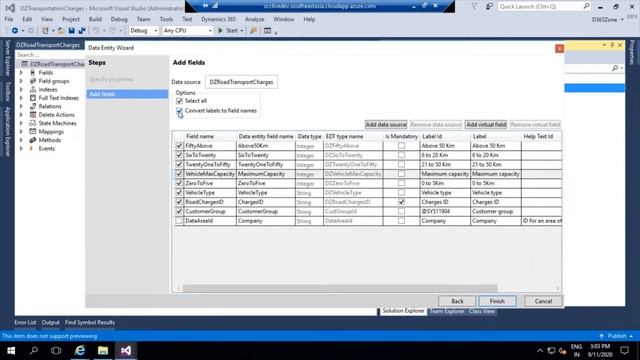640x360 pixels.
Task: Open the Build menu
Action: click(x=95, y=19)
